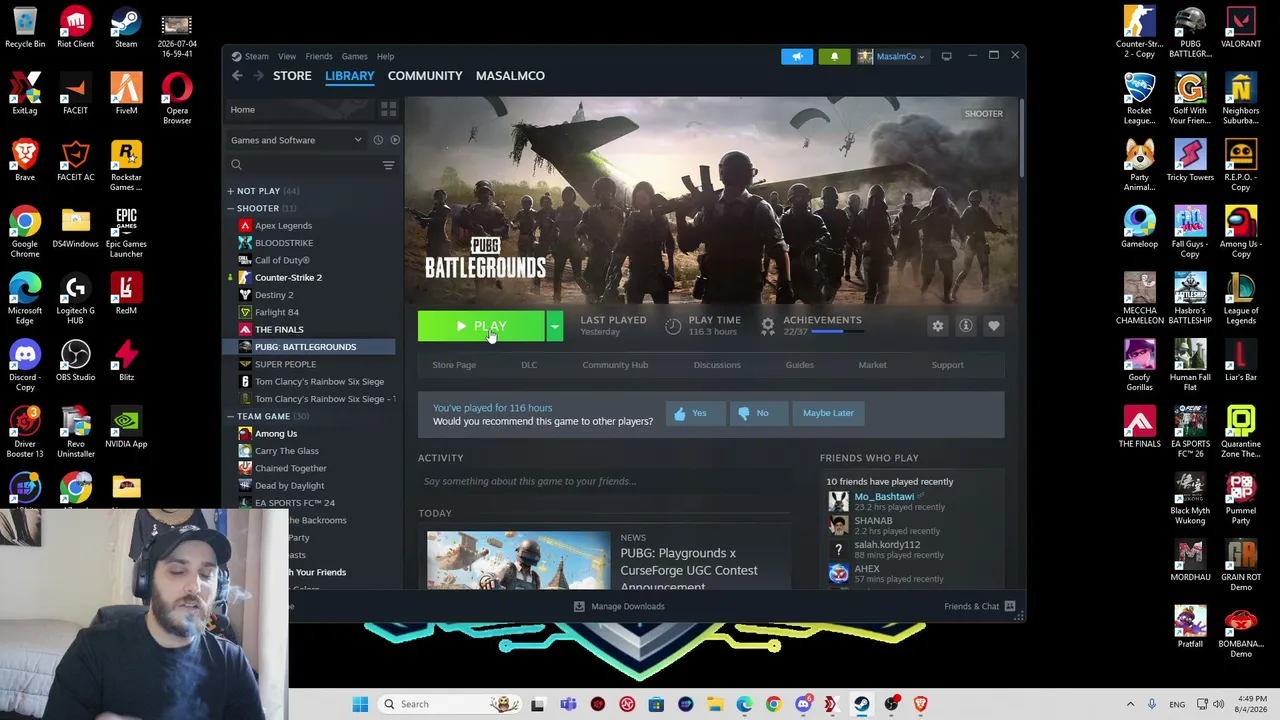This screenshot has width=1280, height=720.
Task: Show PUBG game info panel
Action: click(965, 326)
